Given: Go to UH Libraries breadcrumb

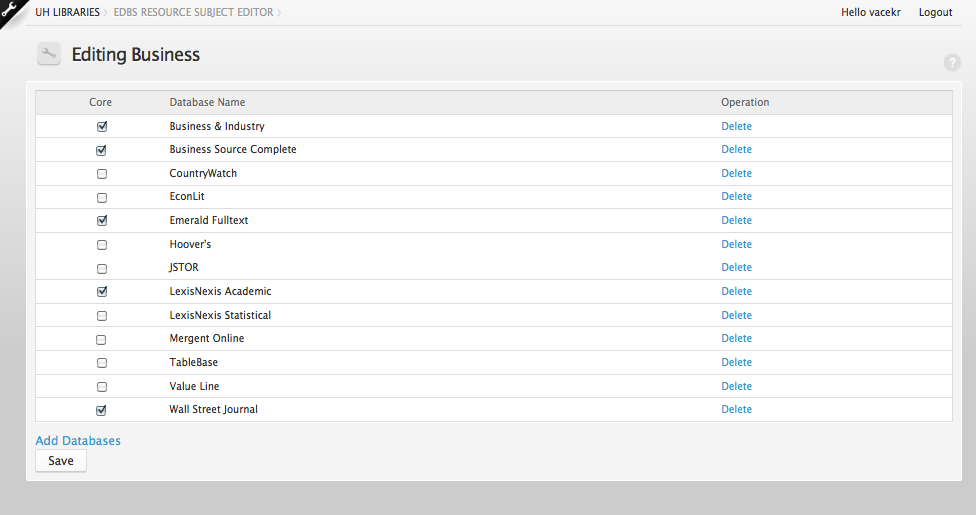Looking at the screenshot, I should point(67,12).
